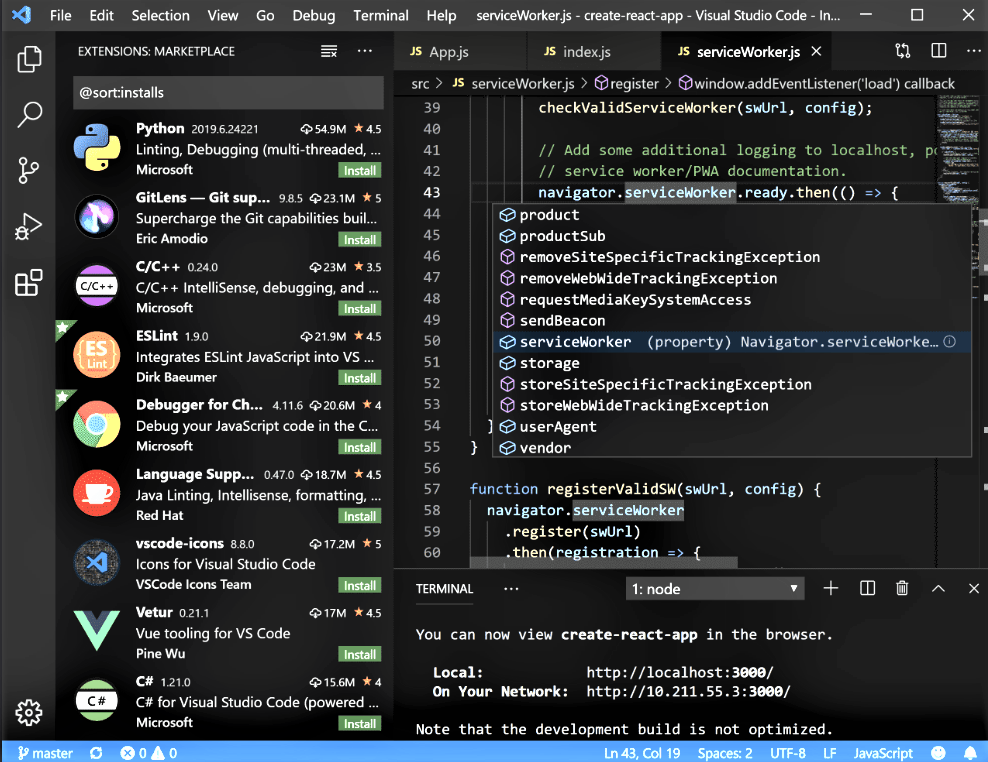Click src in the breadcrumb

420,83
